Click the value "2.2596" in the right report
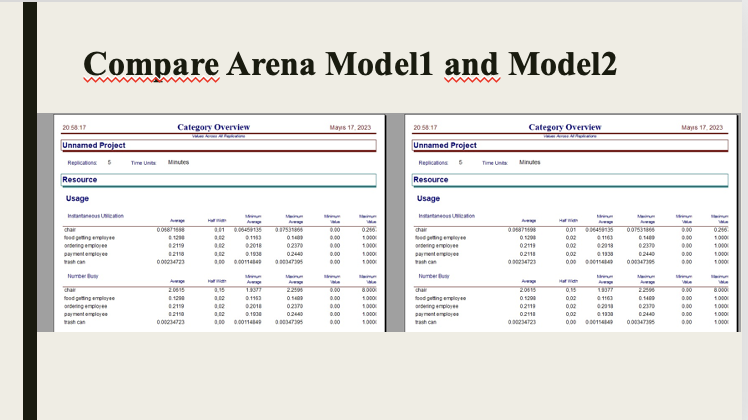 tap(646, 290)
